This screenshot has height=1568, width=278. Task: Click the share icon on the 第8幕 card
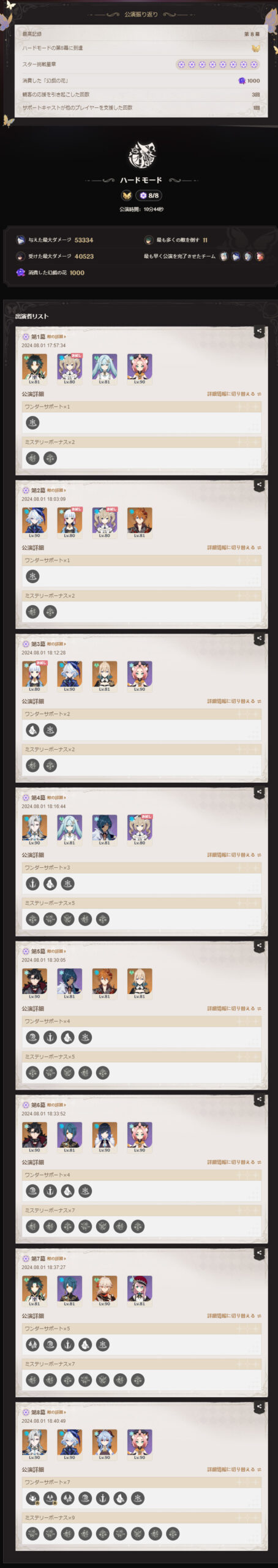[x=260, y=1407]
